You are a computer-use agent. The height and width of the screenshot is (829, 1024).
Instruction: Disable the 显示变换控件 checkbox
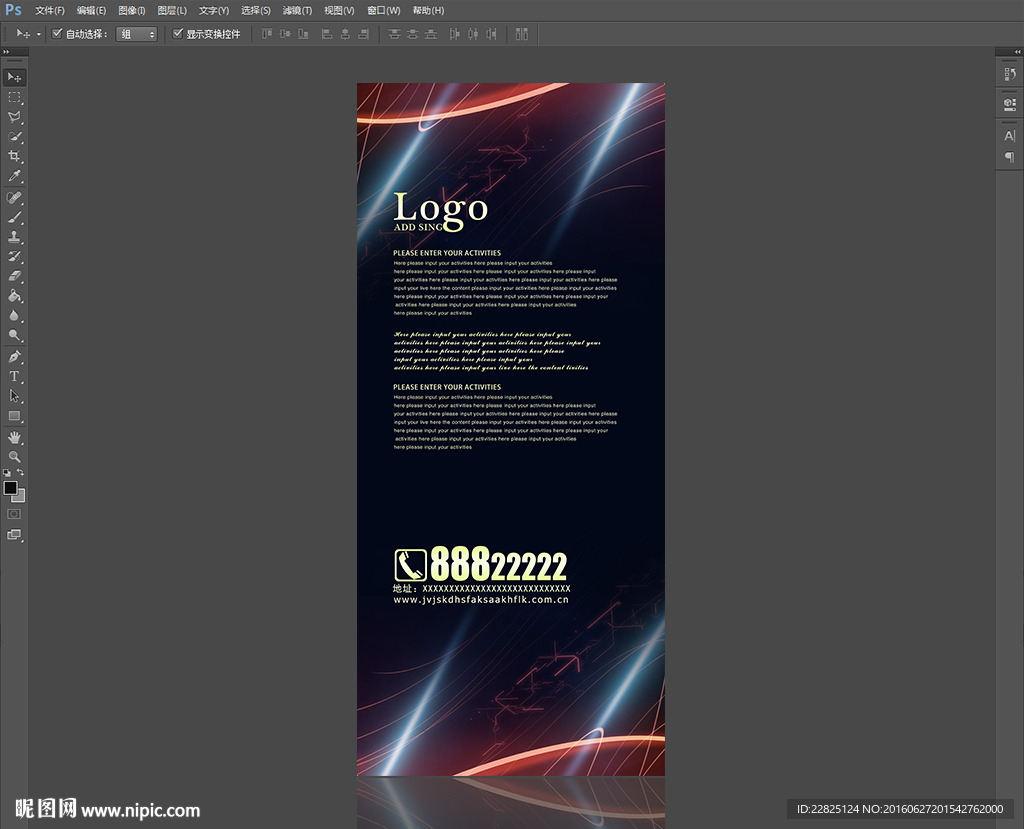(x=178, y=34)
